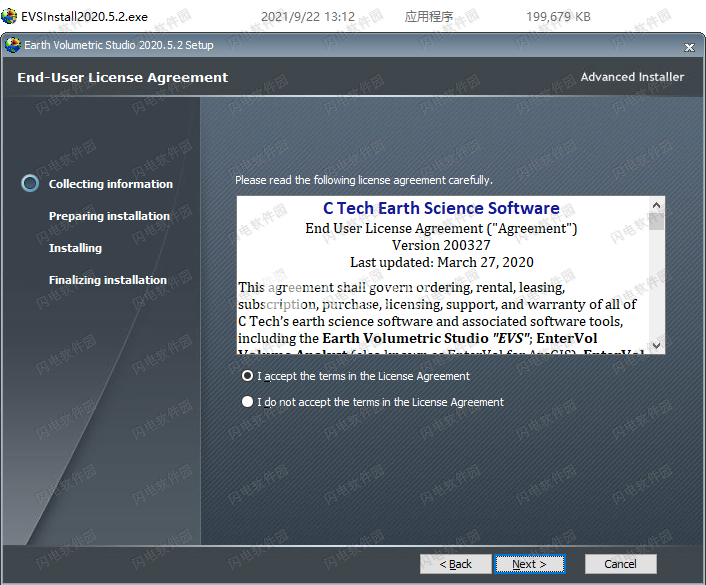
Task: Click the file type '应用程序' cell
Action: point(429,17)
